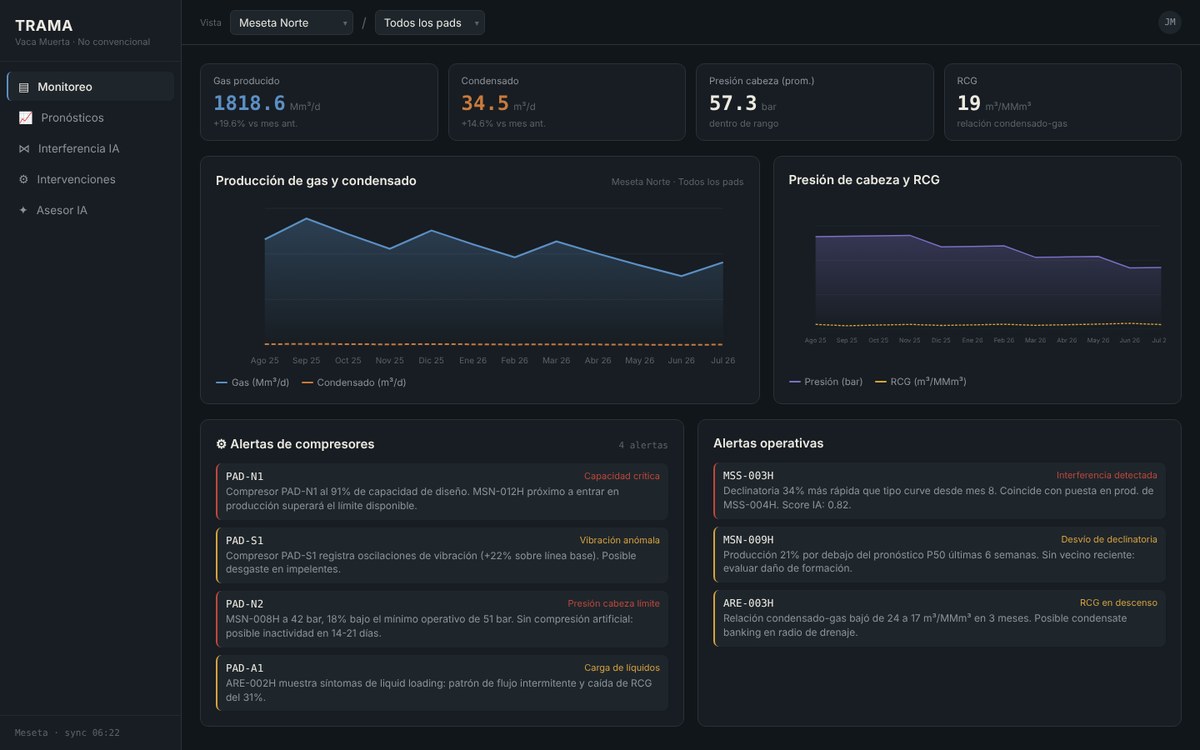Open the PAD-N2 presión cabeza límite alert

pos(441,619)
